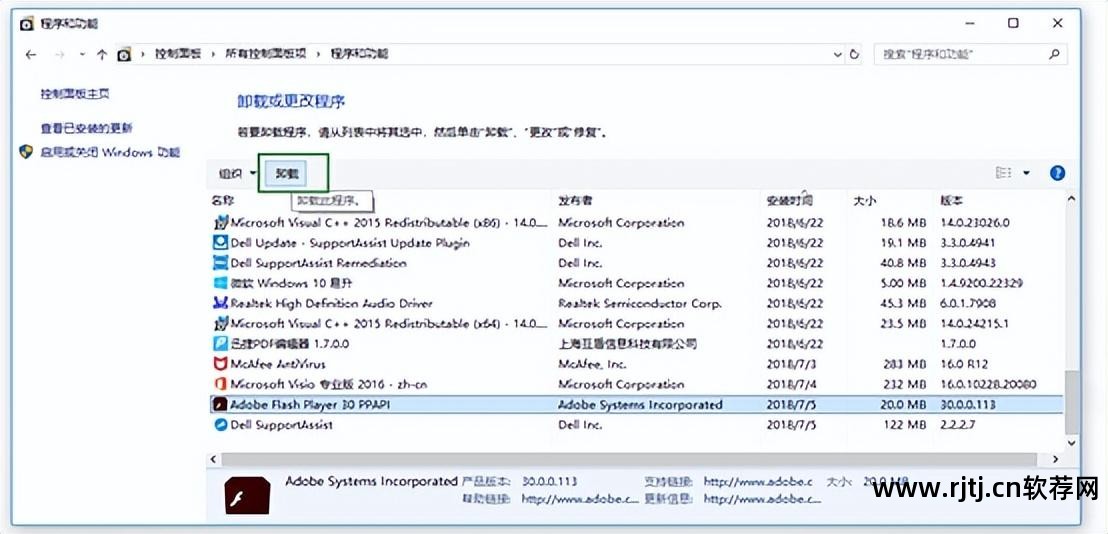Click the 微软 Windows 10 易升 icon
The image size is (1108, 534).
(x=220, y=283)
